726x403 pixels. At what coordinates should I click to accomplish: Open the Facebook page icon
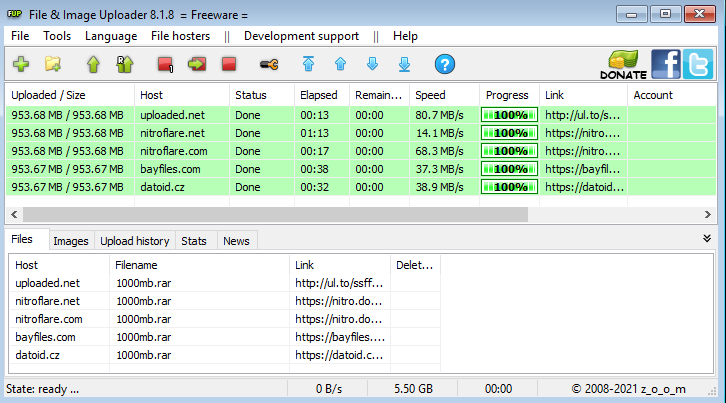[665, 64]
